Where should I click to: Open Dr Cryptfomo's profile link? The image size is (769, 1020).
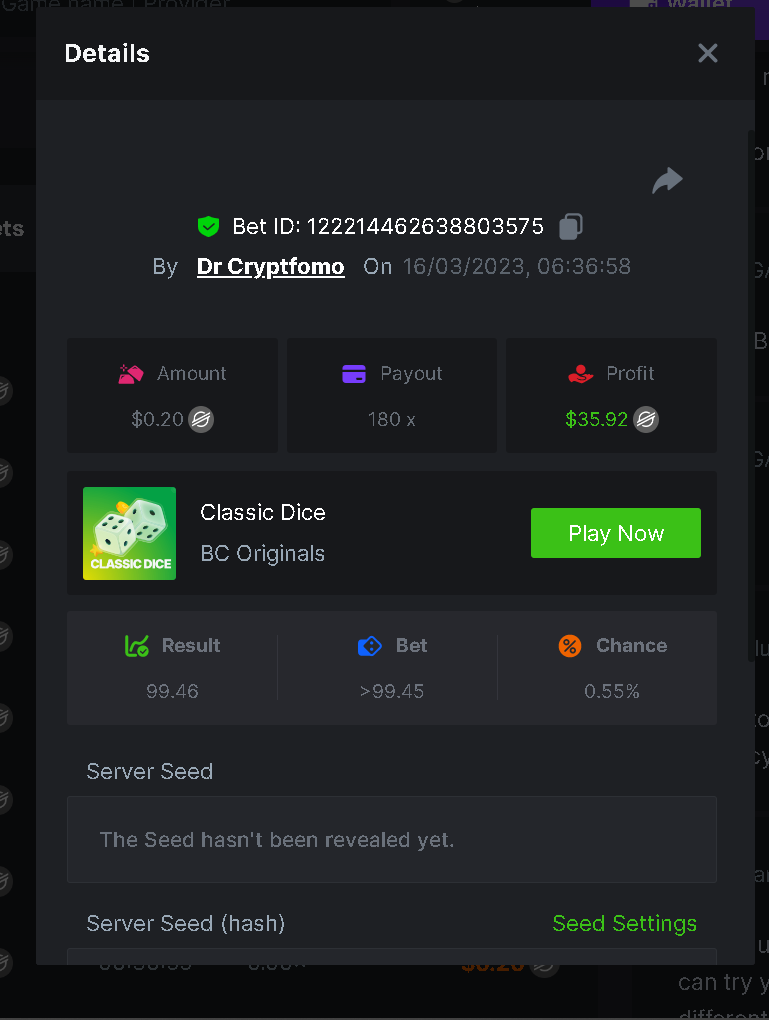tap(271, 267)
